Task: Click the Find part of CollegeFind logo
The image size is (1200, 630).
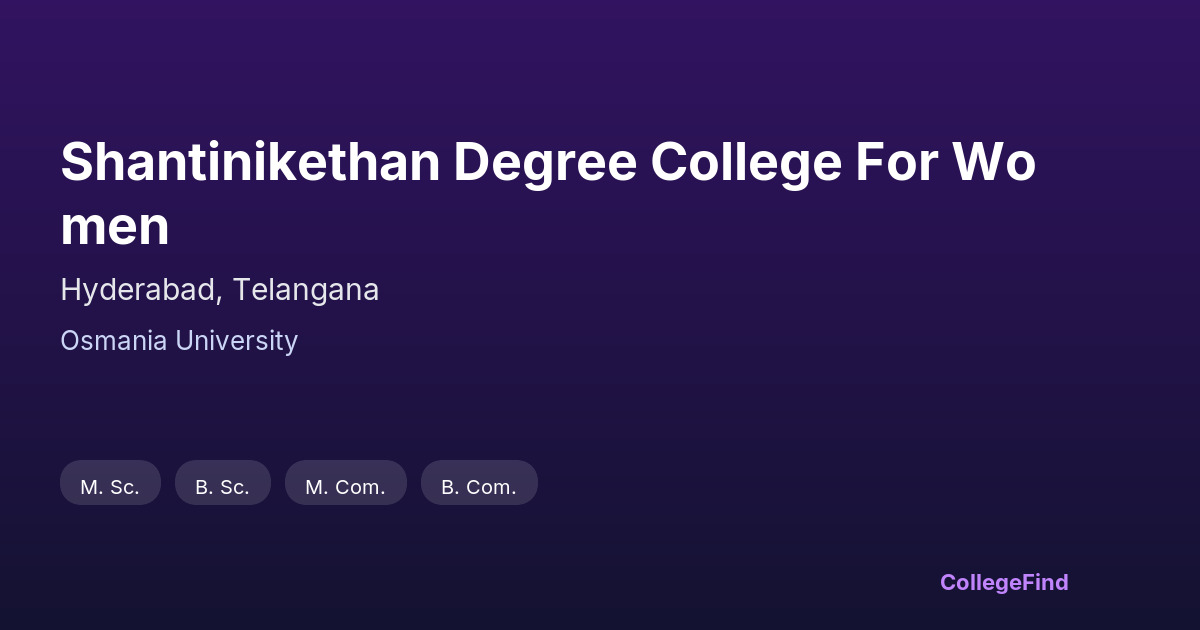Action: 1042,582
